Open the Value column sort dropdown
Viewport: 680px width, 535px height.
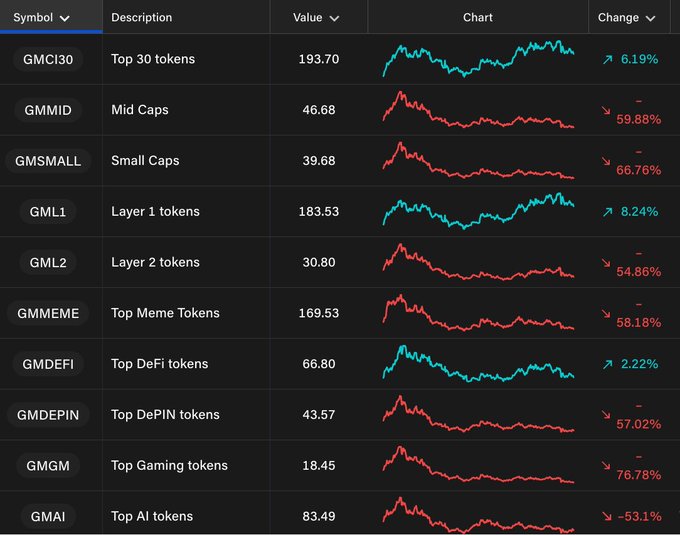click(334, 18)
